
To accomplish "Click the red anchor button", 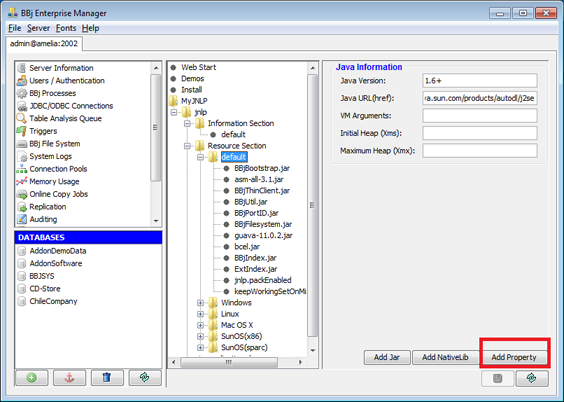I will point(69,378).
